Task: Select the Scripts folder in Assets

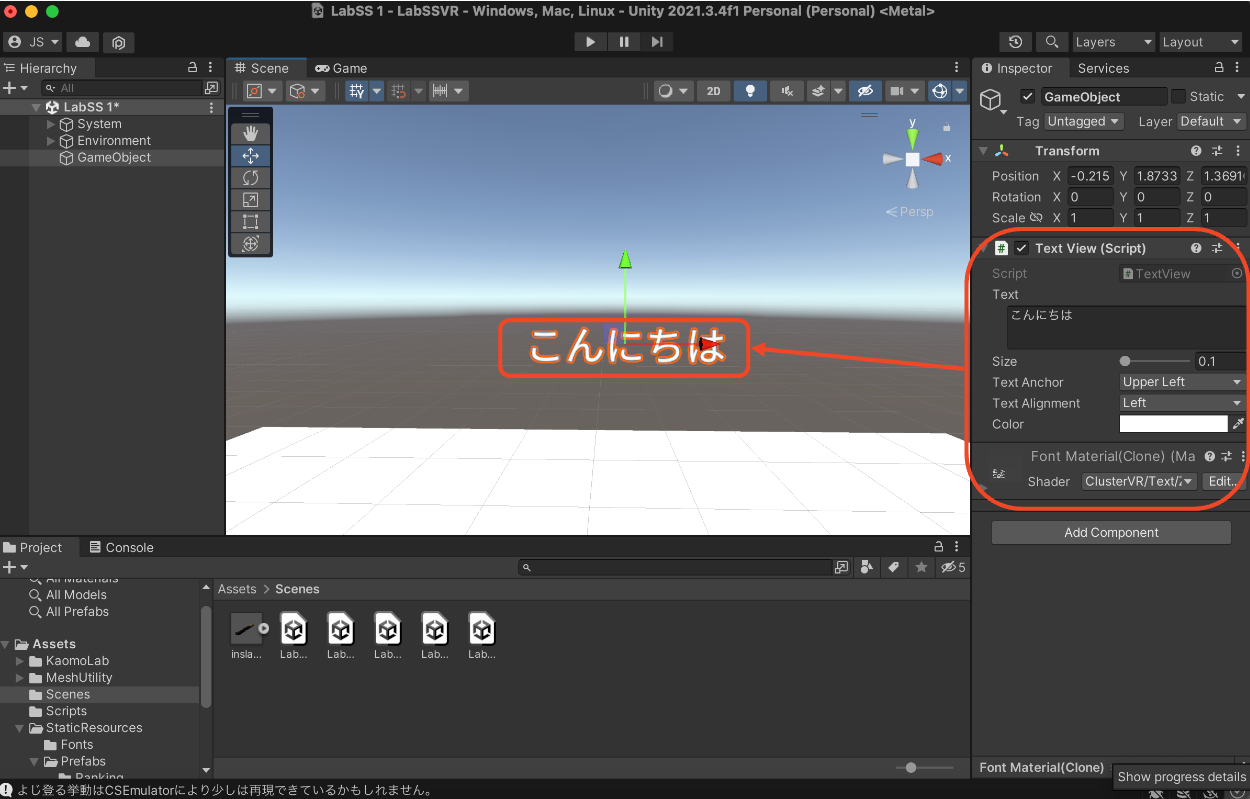Action: [66, 711]
